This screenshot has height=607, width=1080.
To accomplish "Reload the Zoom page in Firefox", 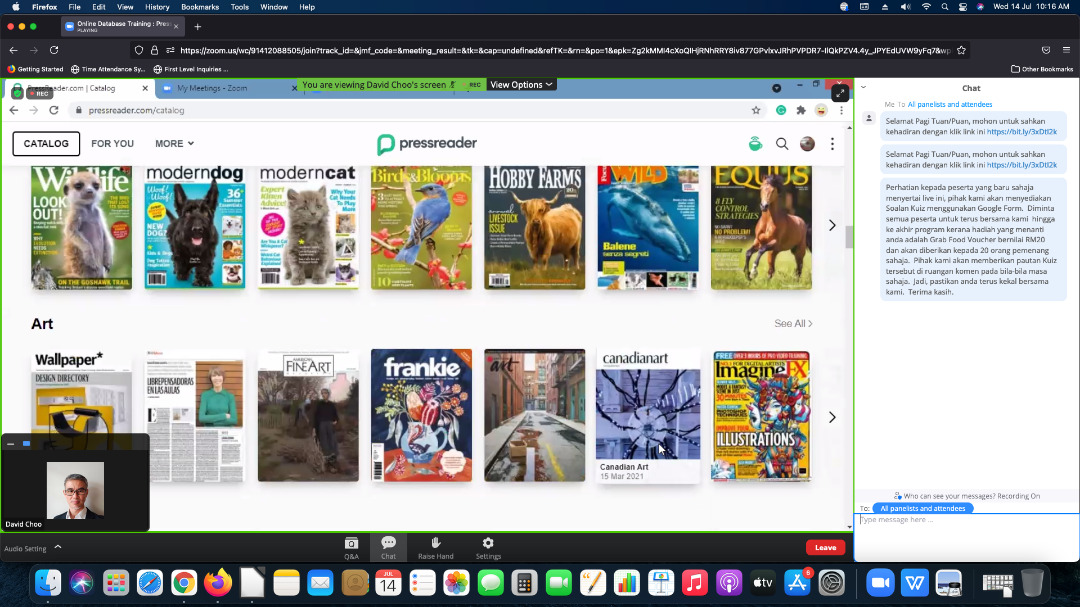I will (x=54, y=50).
